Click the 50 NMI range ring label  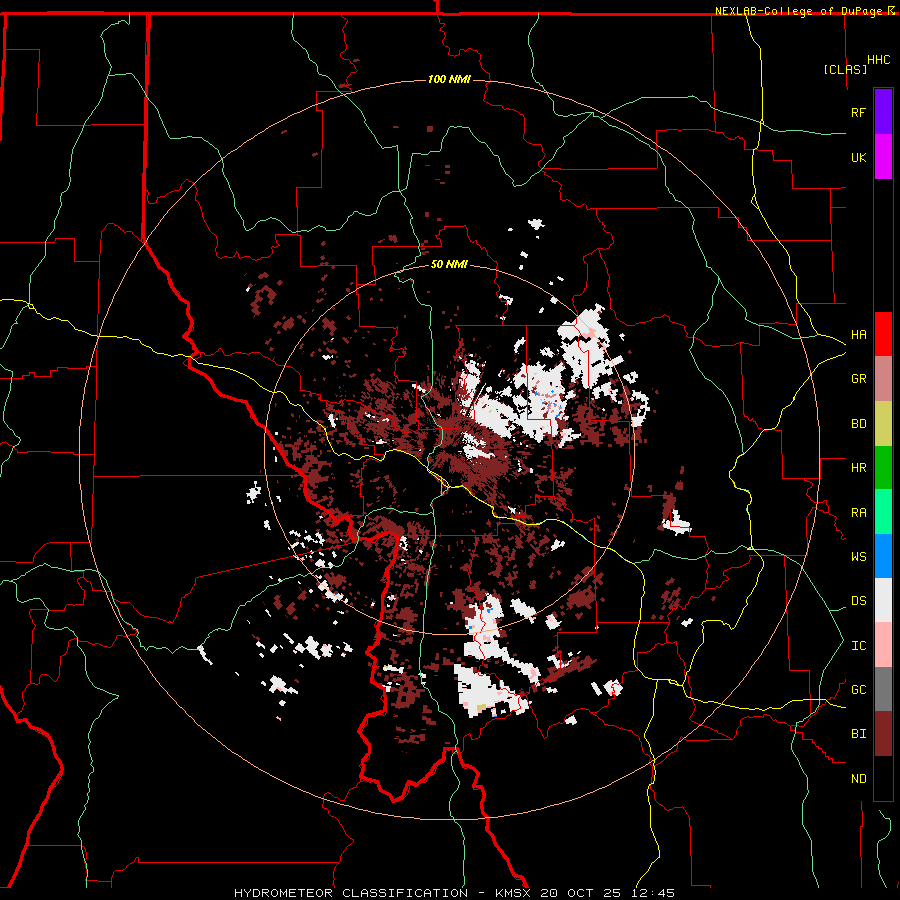point(449,264)
